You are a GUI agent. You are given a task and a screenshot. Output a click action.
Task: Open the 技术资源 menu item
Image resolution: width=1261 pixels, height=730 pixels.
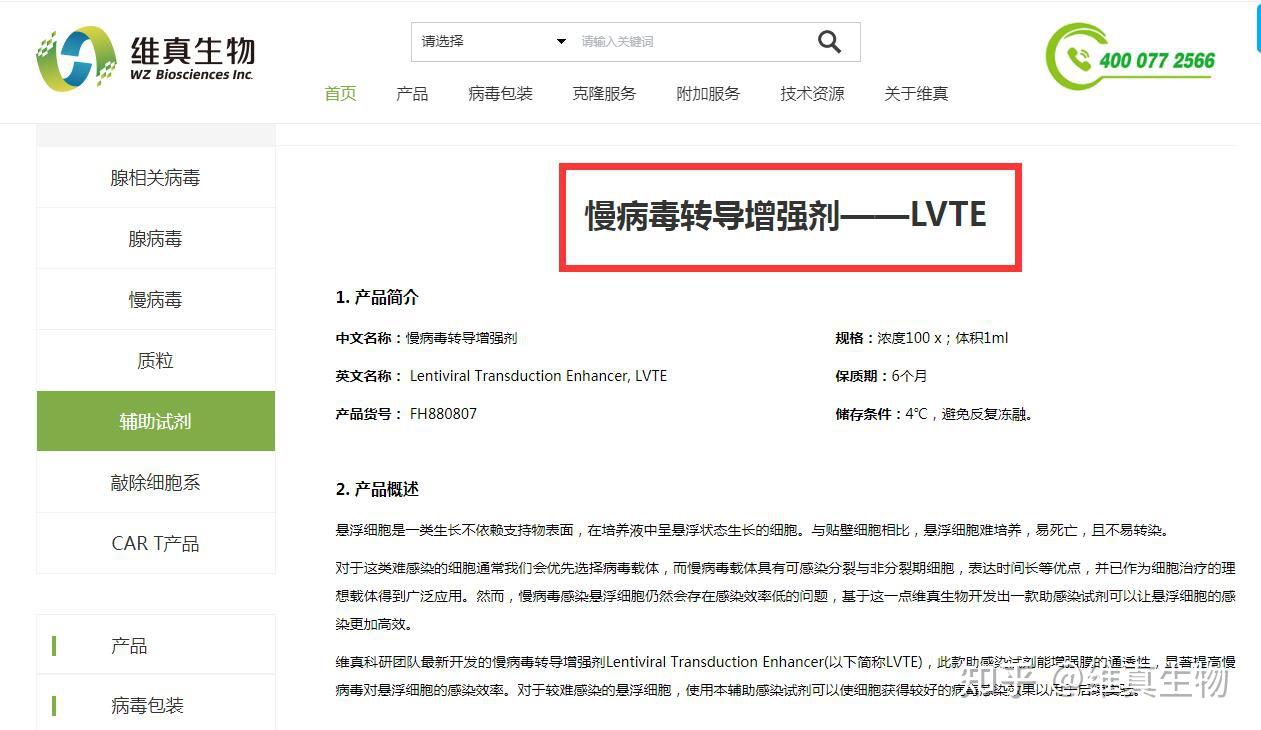pos(811,93)
